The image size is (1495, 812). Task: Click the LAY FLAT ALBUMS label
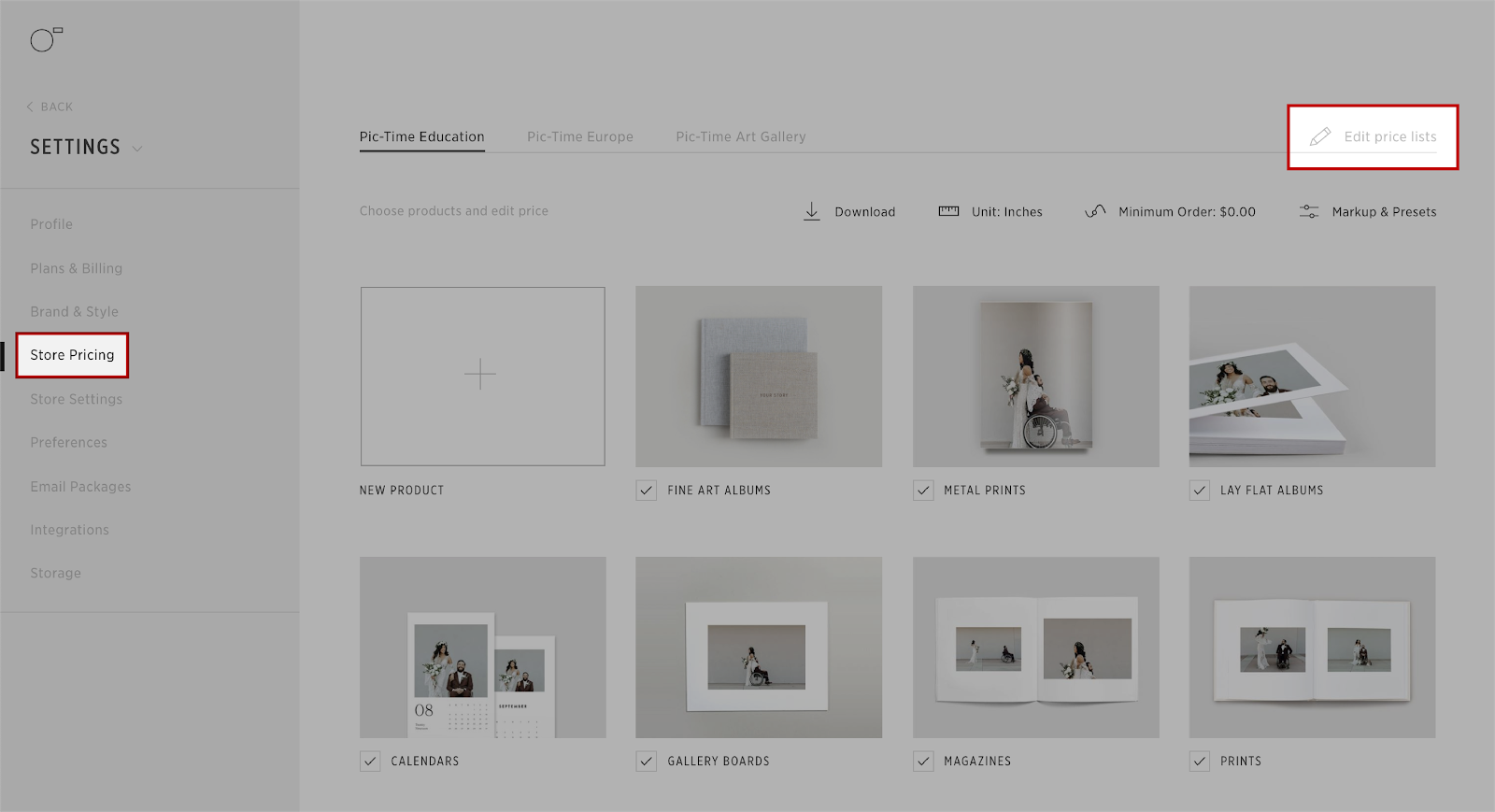pos(1272,491)
